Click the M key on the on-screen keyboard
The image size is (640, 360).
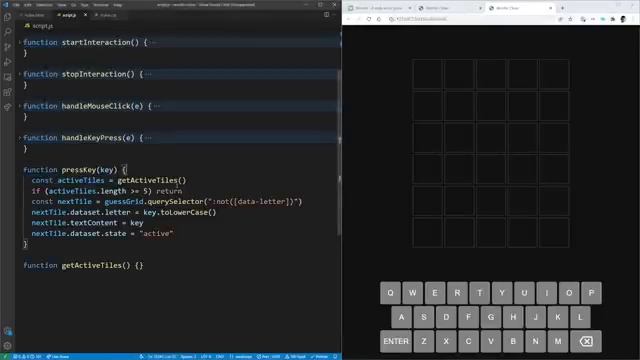point(558,341)
